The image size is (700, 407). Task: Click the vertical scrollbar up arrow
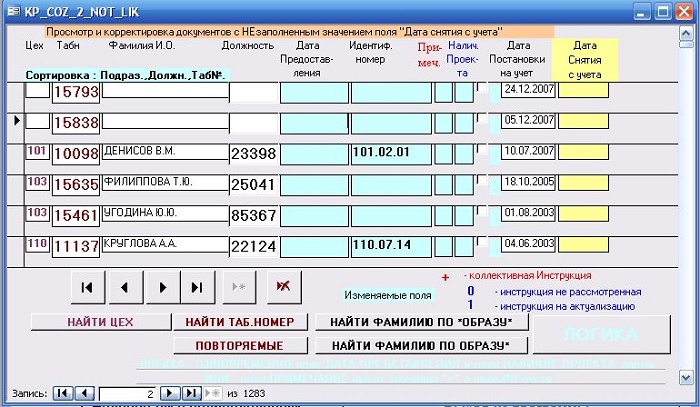[685, 33]
